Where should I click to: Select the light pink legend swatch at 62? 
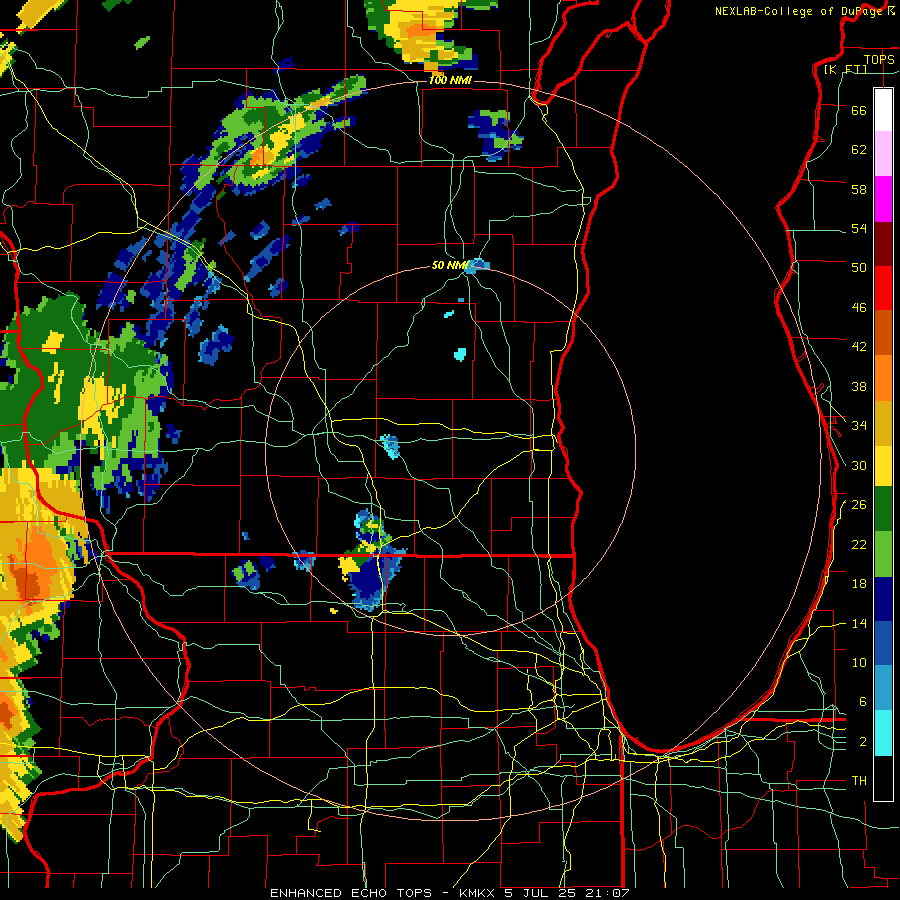pyautogui.click(x=883, y=154)
